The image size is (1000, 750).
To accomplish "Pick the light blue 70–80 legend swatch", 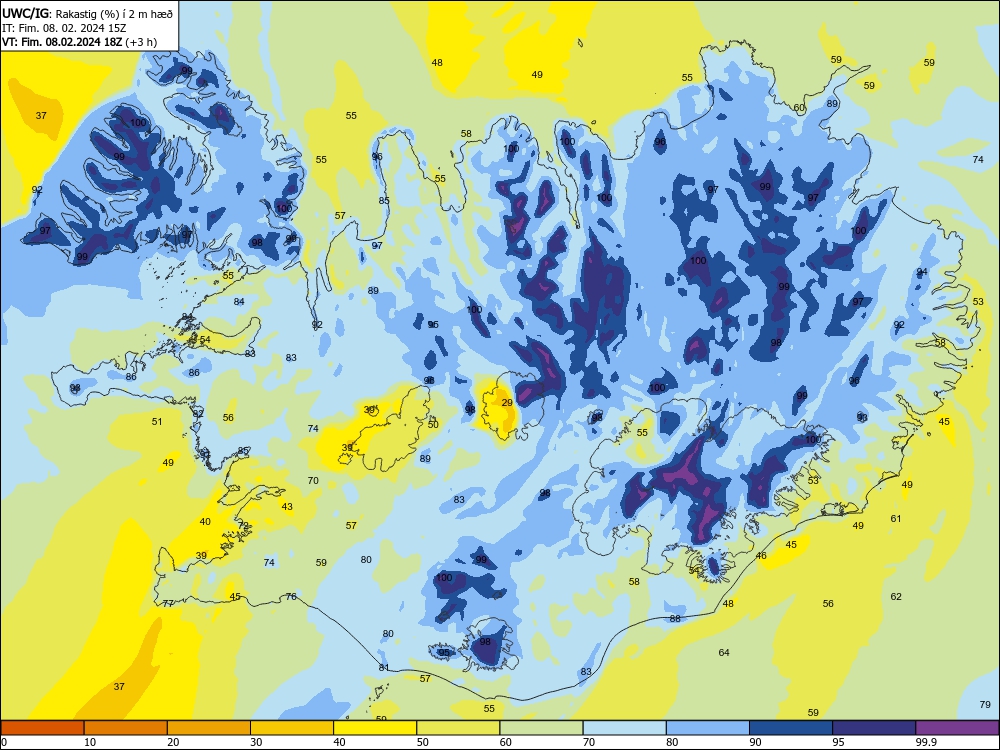I will click(x=624, y=728).
